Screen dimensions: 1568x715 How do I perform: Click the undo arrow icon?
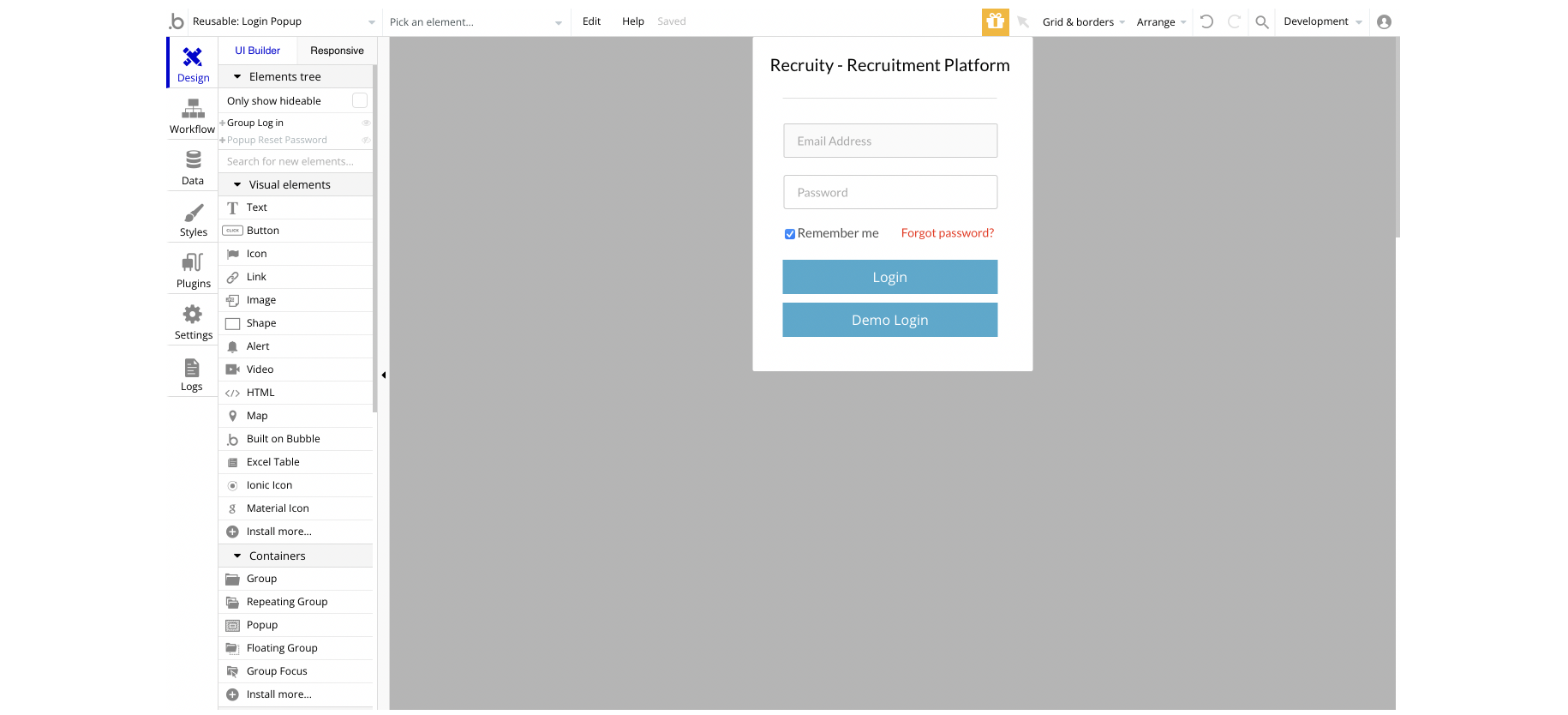(1206, 21)
